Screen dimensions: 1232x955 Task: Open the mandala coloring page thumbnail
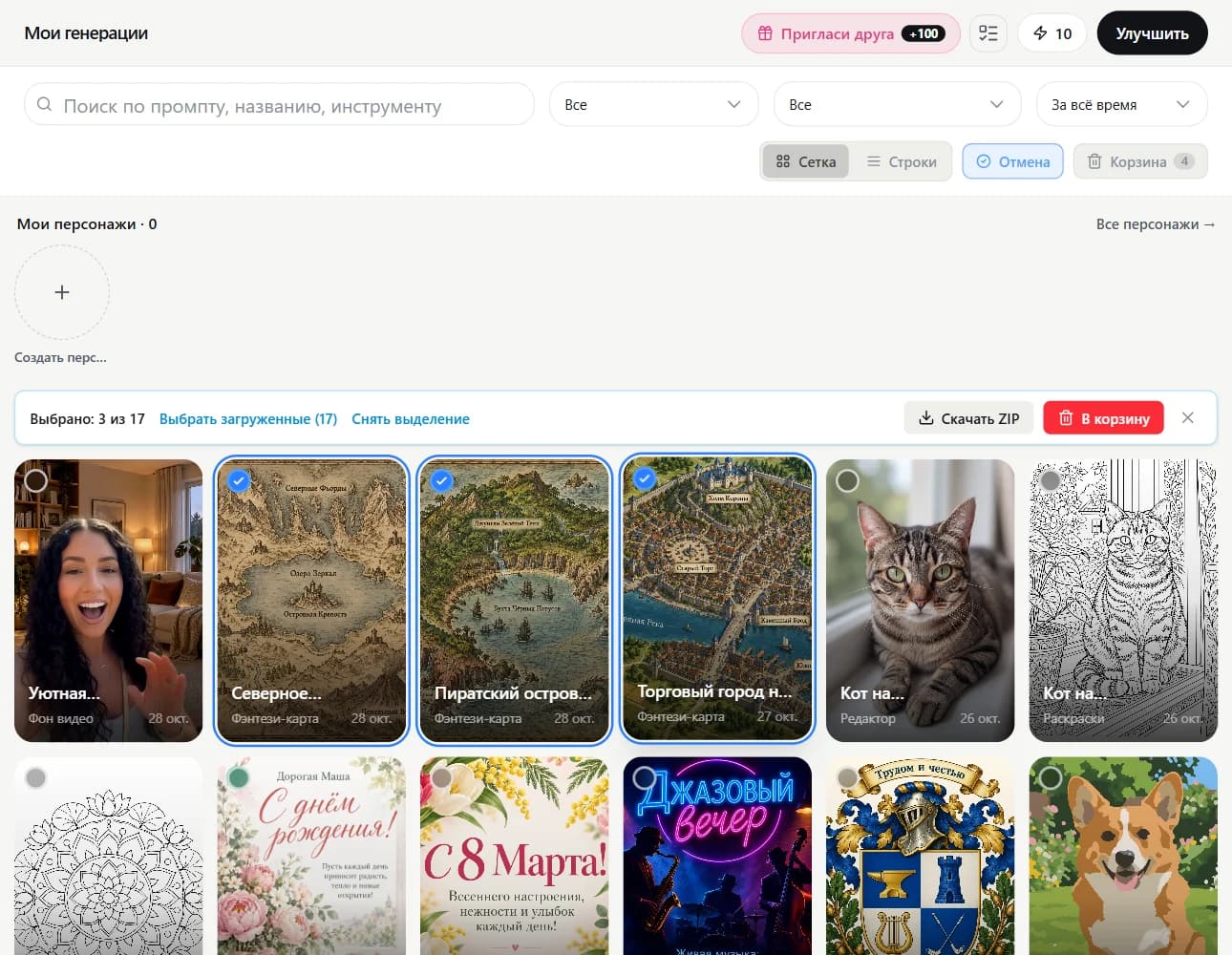108,856
